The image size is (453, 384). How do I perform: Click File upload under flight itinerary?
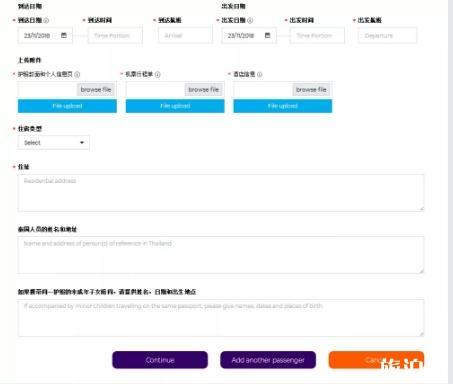pos(175,106)
